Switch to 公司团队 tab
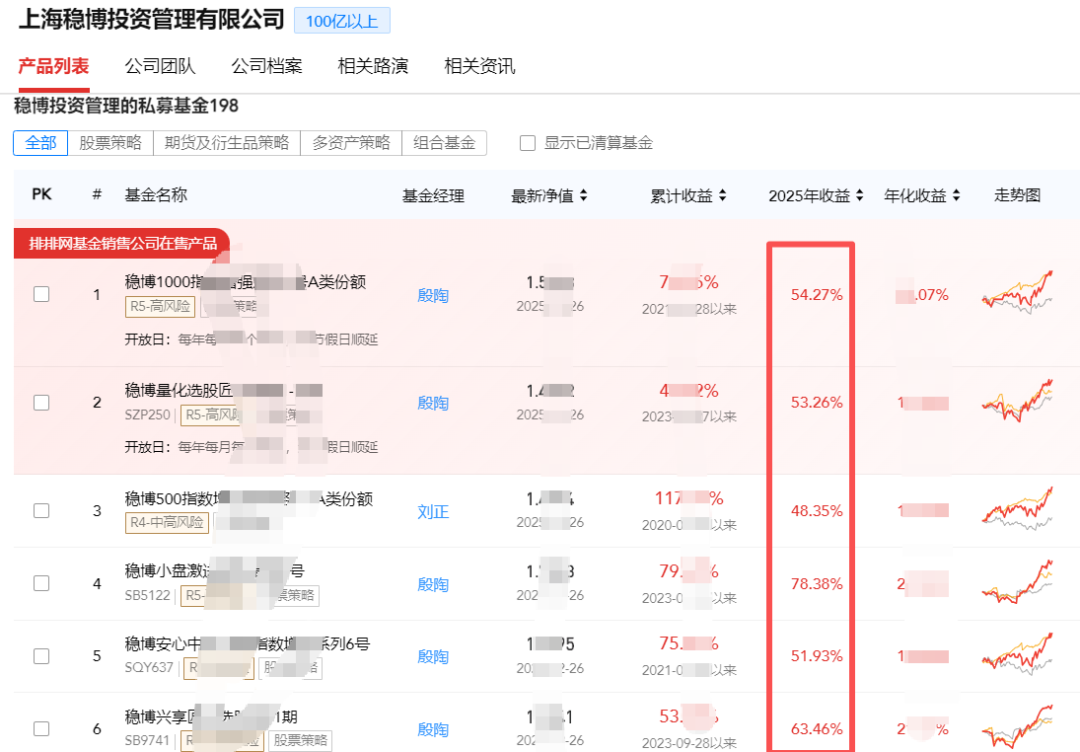Image resolution: width=1080 pixels, height=752 pixels. (x=160, y=67)
